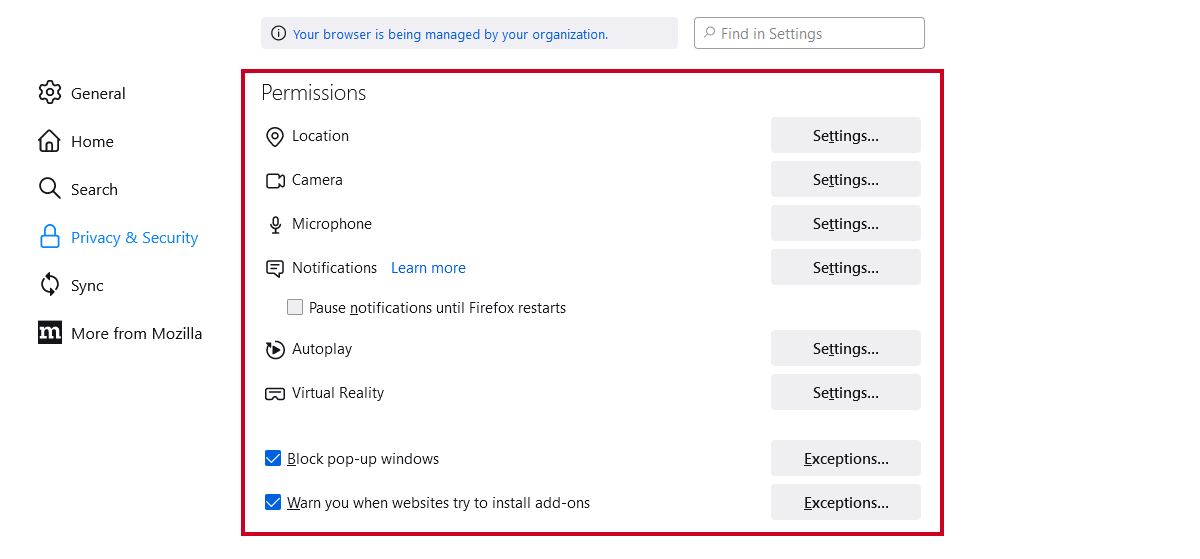Click the Privacy & Security lock icon
Viewport: 1200px width, 559px height.
[x=50, y=237]
